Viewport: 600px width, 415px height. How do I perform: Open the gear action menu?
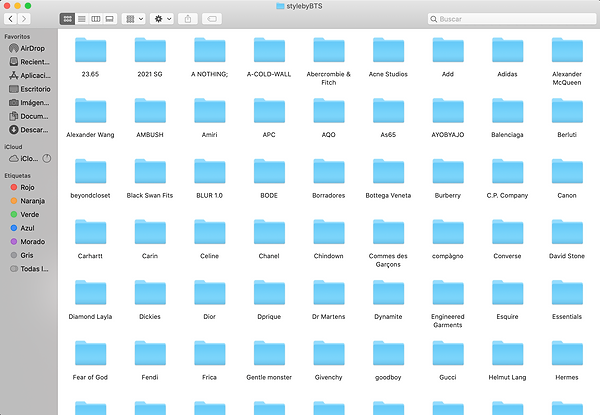(x=162, y=19)
